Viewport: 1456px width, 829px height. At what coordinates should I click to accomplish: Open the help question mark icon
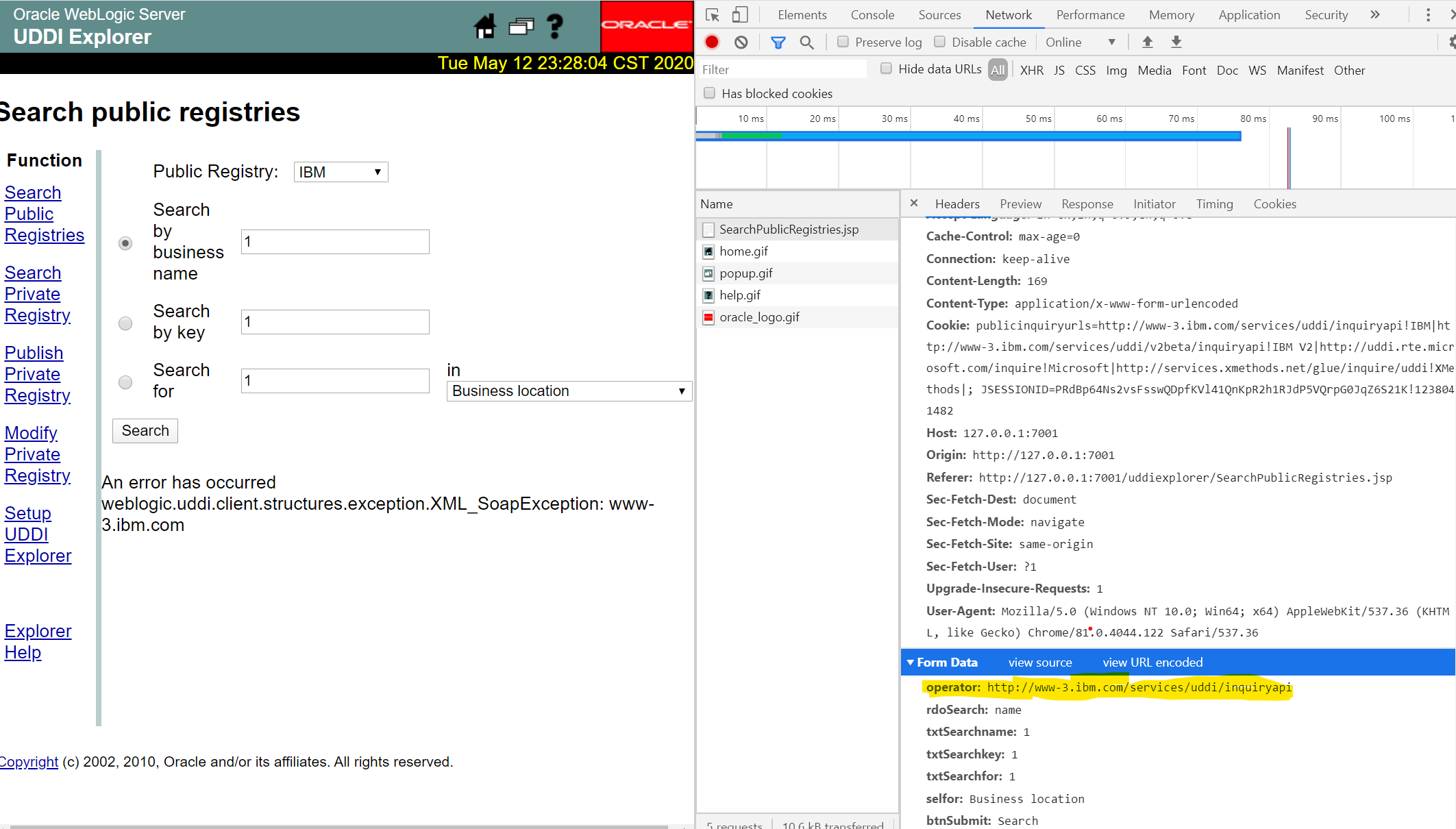[555, 27]
